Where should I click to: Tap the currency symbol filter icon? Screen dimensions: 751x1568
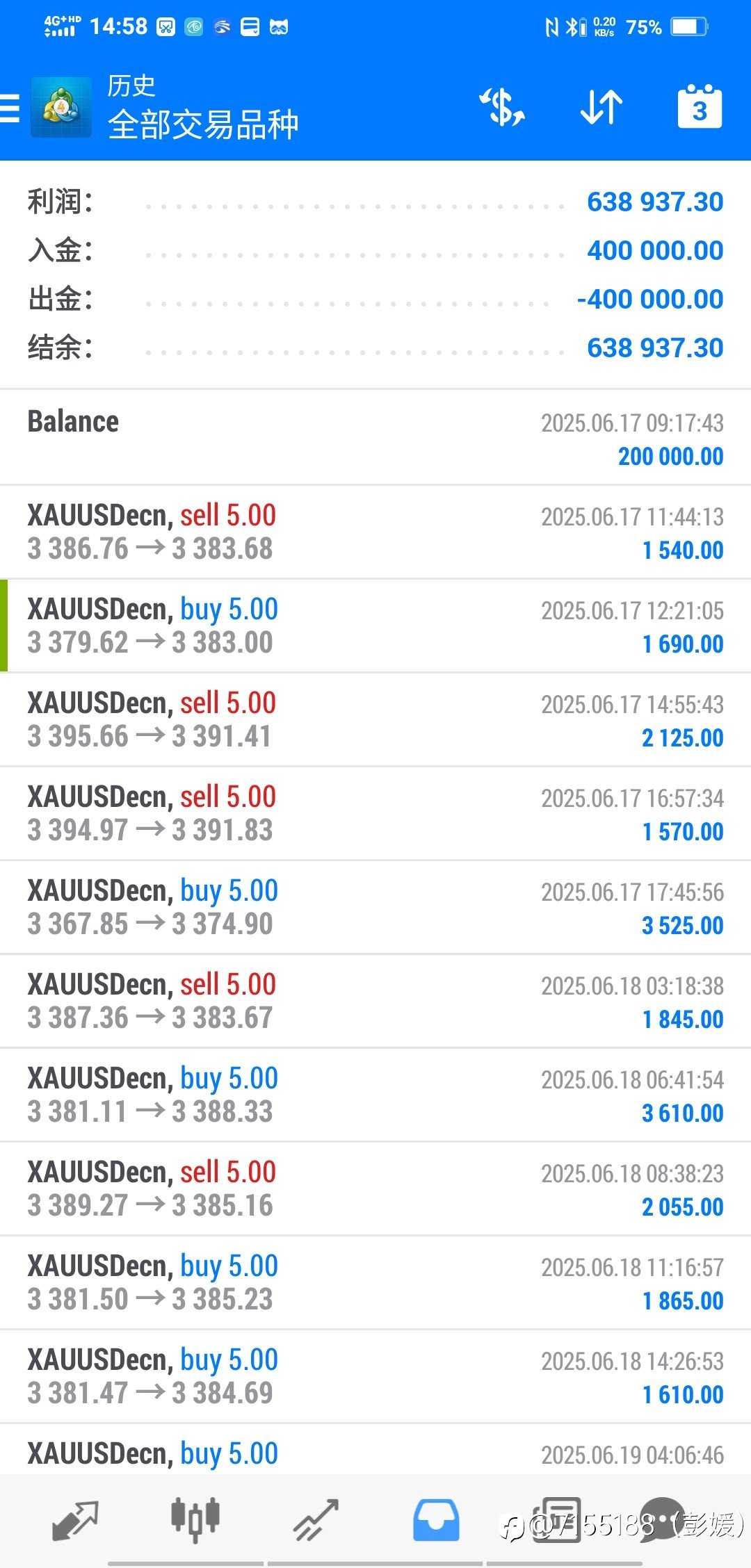coord(501,107)
